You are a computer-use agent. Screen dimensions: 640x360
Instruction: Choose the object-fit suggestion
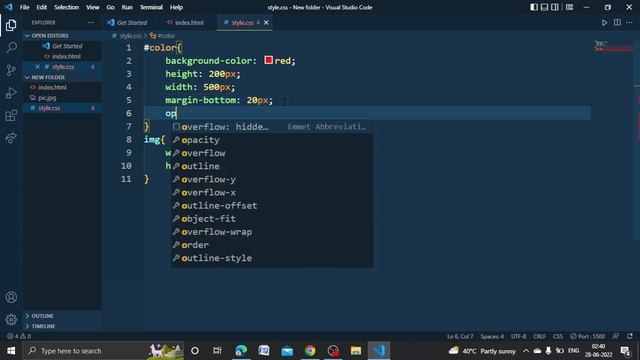pyautogui.click(x=272, y=219)
